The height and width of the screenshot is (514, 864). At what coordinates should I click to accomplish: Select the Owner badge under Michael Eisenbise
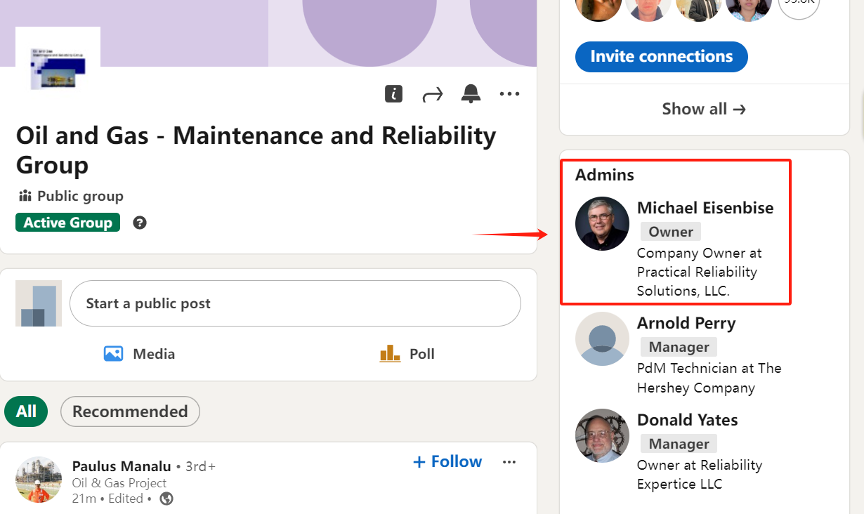click(671, 232)
